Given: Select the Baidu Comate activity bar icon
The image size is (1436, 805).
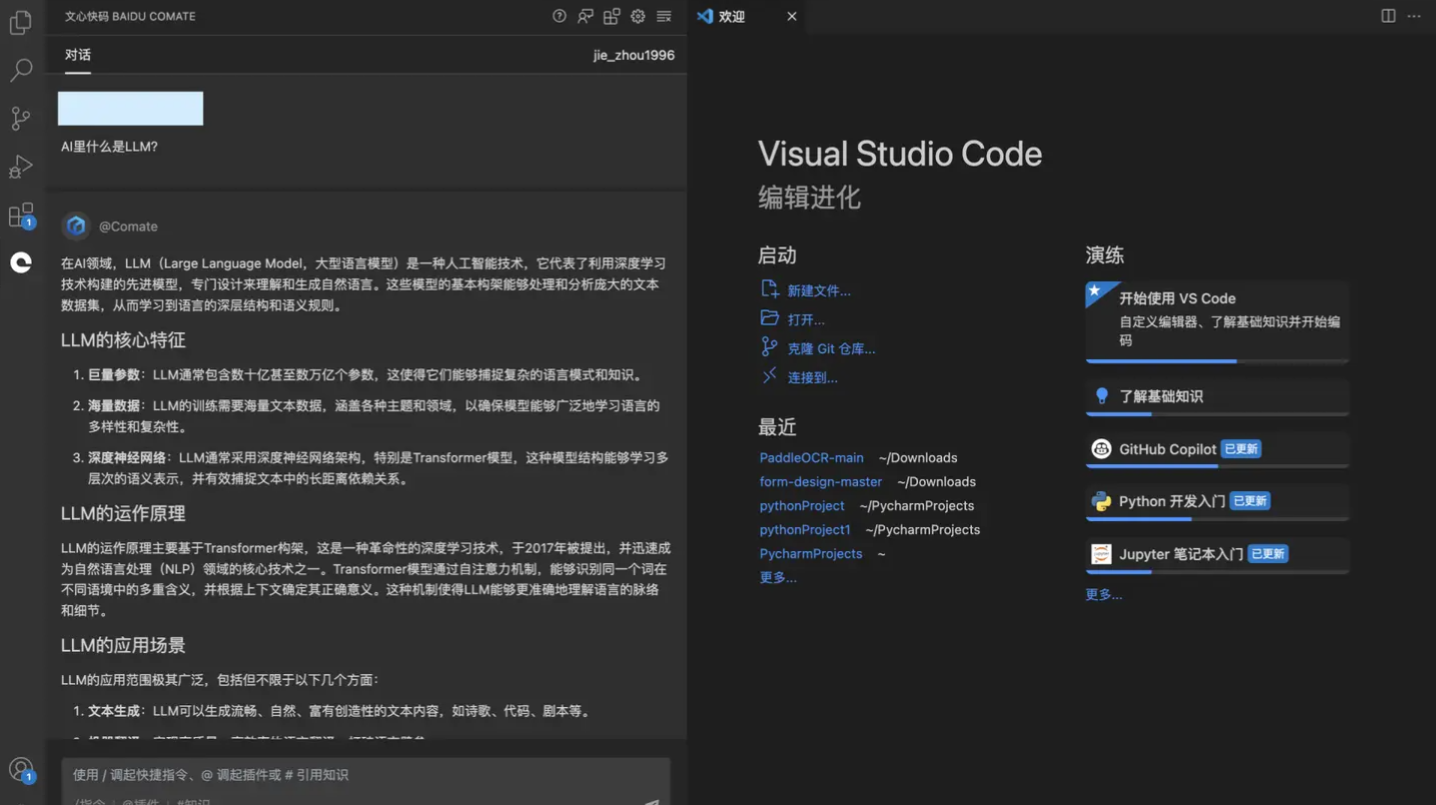Looking at the screenshot, I should tap(21, 262).
